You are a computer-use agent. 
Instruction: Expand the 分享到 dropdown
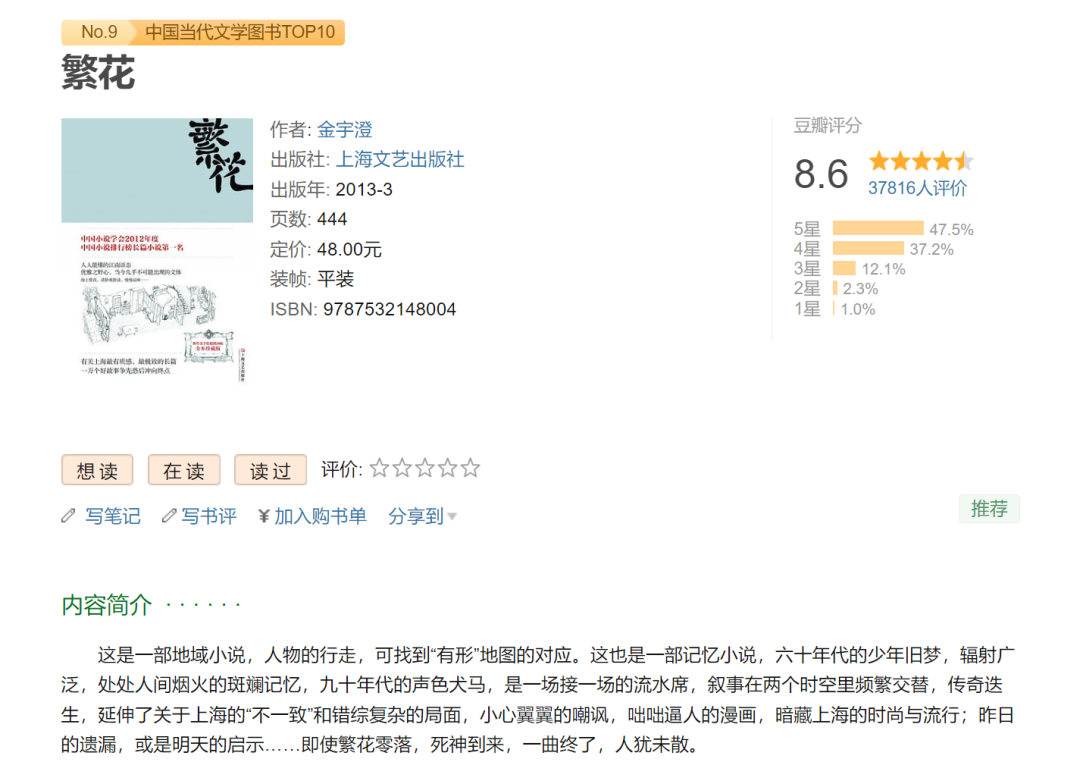(x=422, y=516)
